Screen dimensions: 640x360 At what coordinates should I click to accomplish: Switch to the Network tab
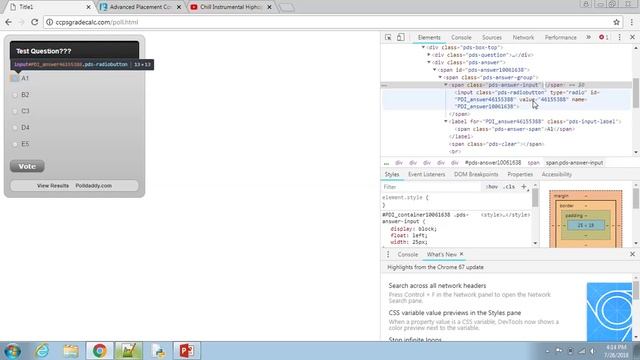(523, 37)
